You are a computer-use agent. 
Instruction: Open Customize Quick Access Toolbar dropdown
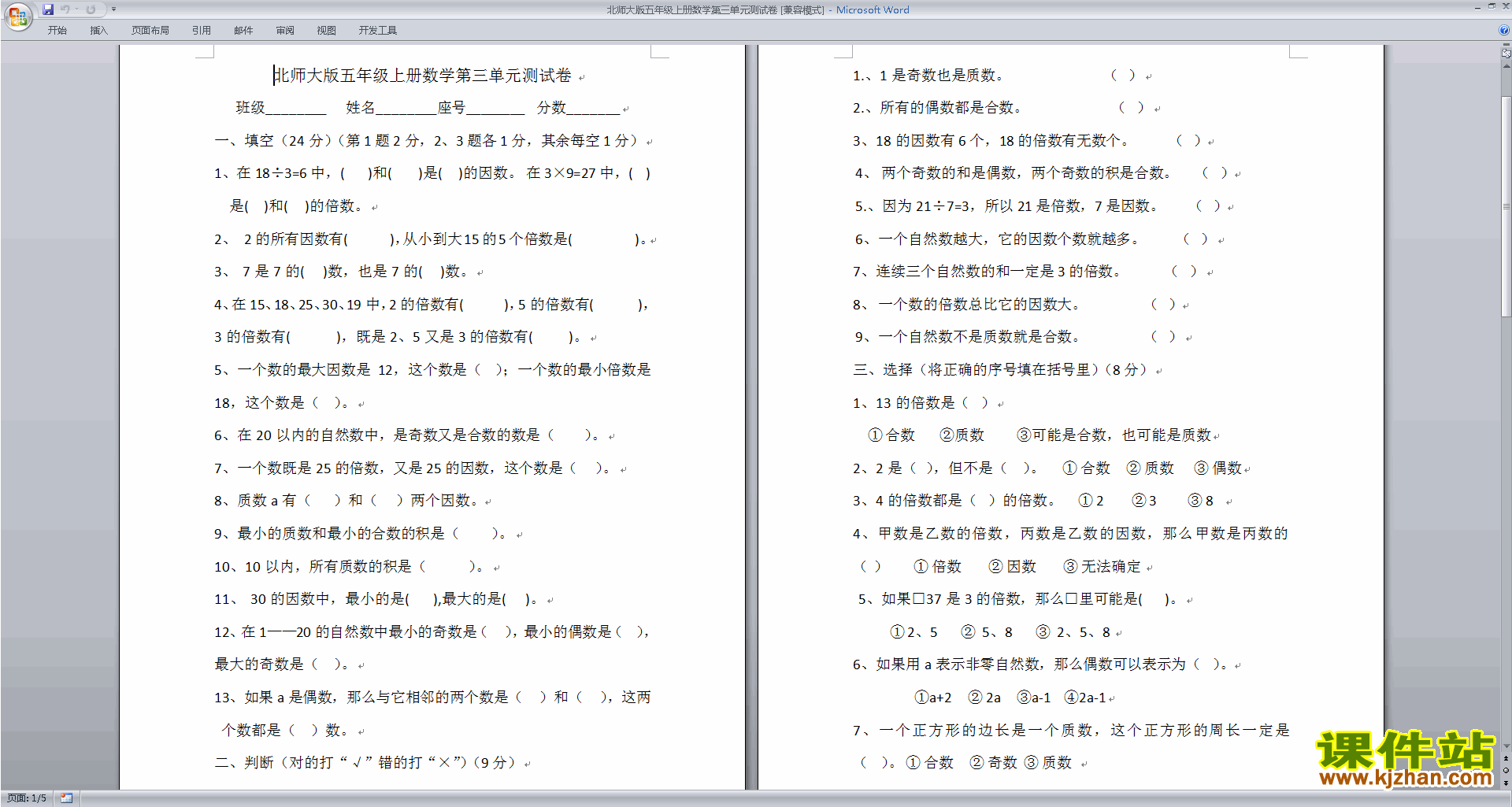click(x=113, y=9)
